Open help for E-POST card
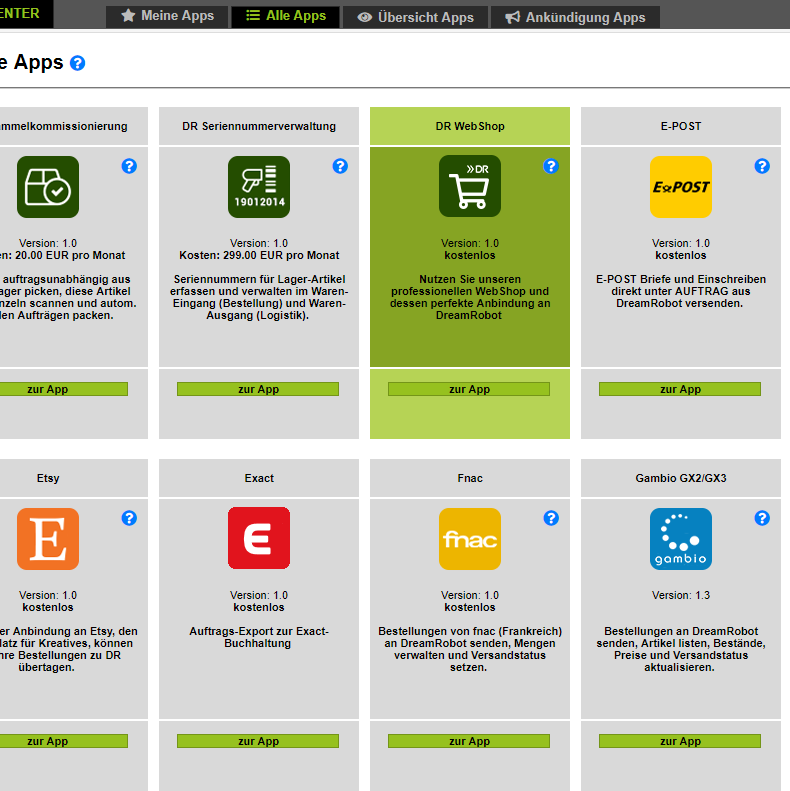The image size is (790, 791). point(762,166)
